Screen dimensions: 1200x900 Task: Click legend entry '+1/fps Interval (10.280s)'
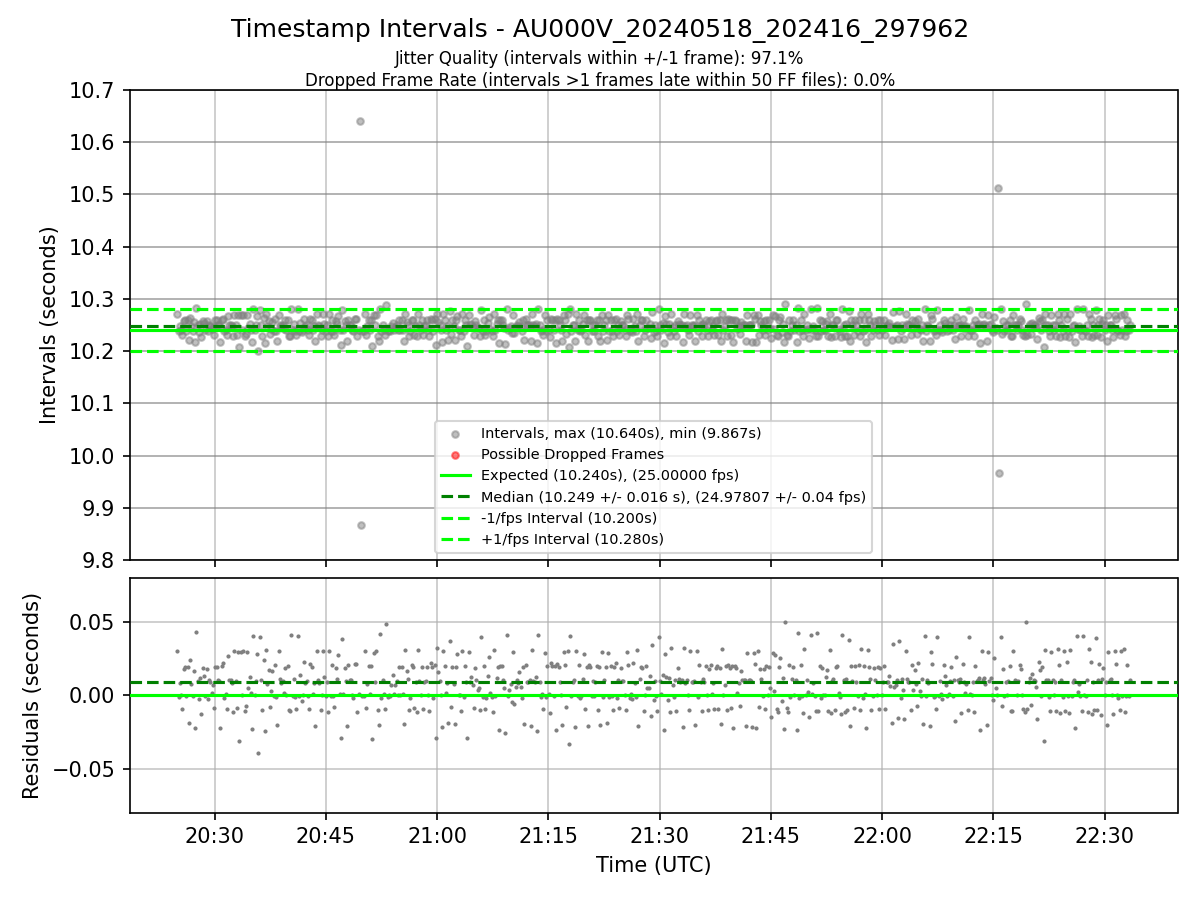(572, 538)
